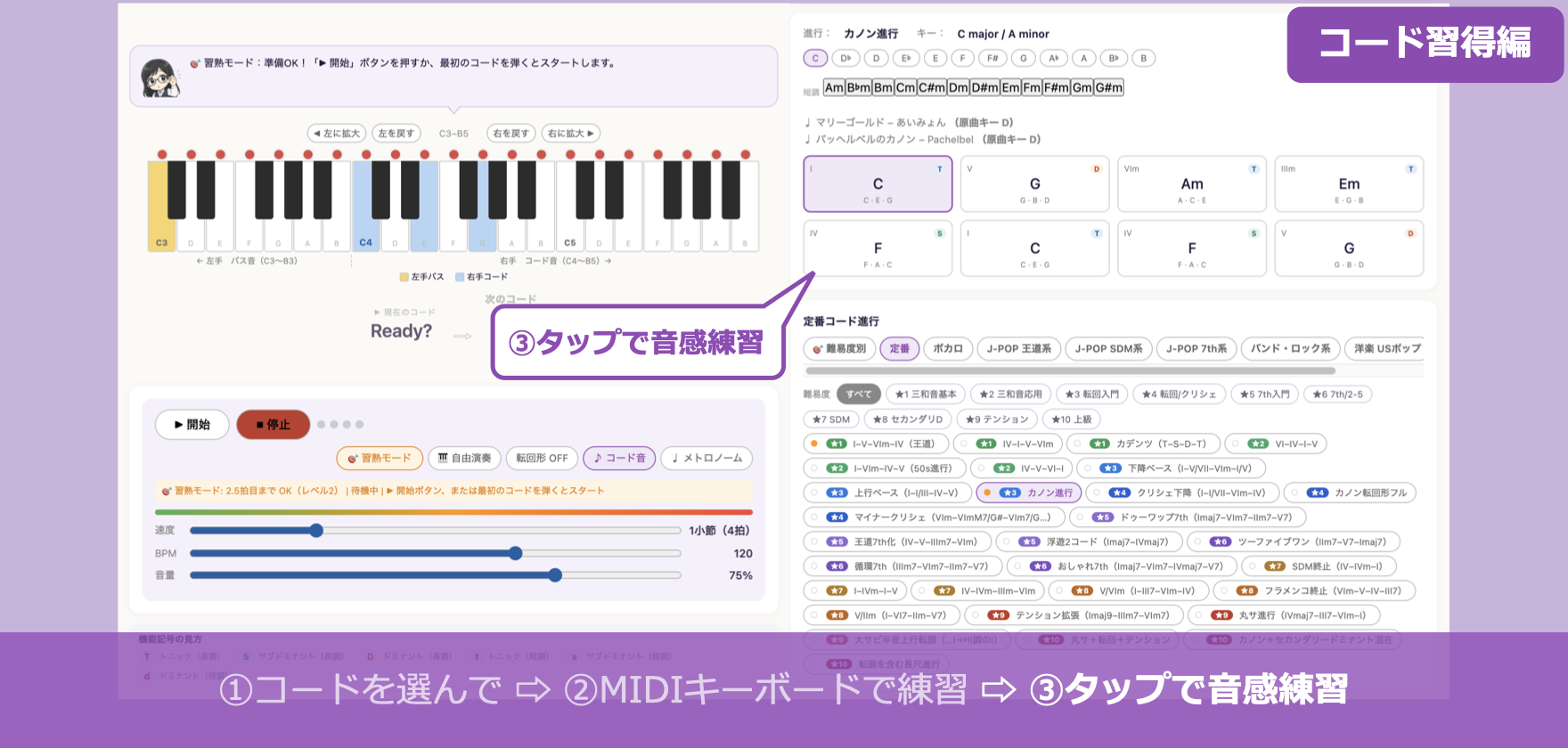Select key B in major key row
The height and width of the screenshot is (748, 1568).
click(x=1144, y=58)
